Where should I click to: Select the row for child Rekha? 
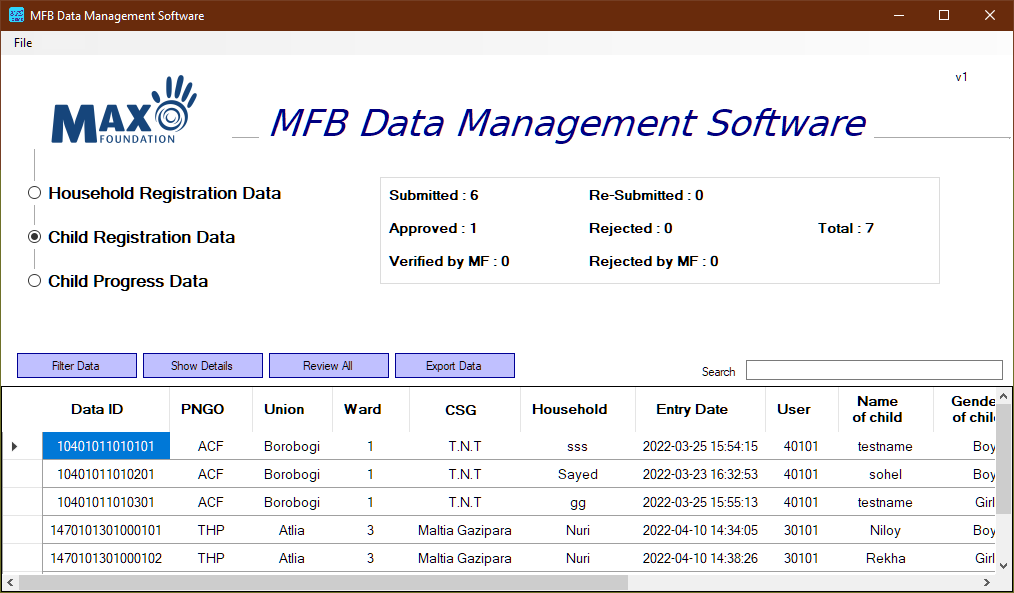577,558
